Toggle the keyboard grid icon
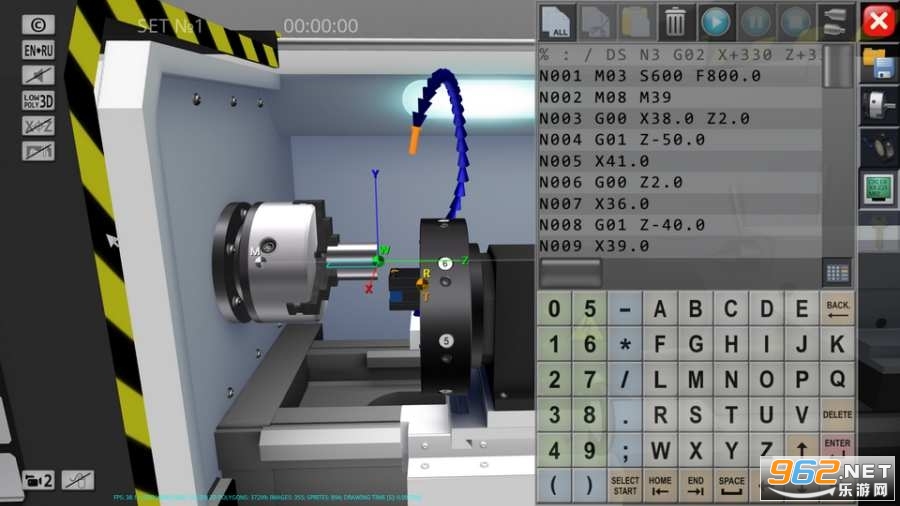 [837, 273]
